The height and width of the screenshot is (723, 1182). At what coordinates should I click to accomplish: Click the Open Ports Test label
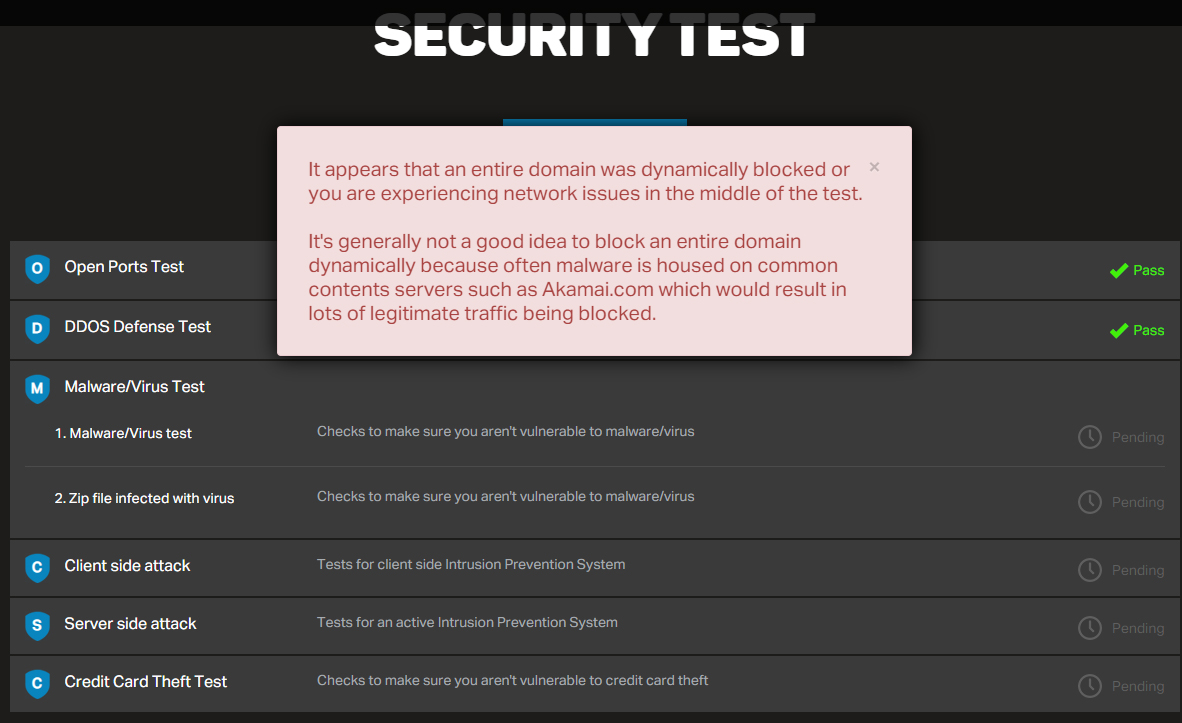(124, 267)
